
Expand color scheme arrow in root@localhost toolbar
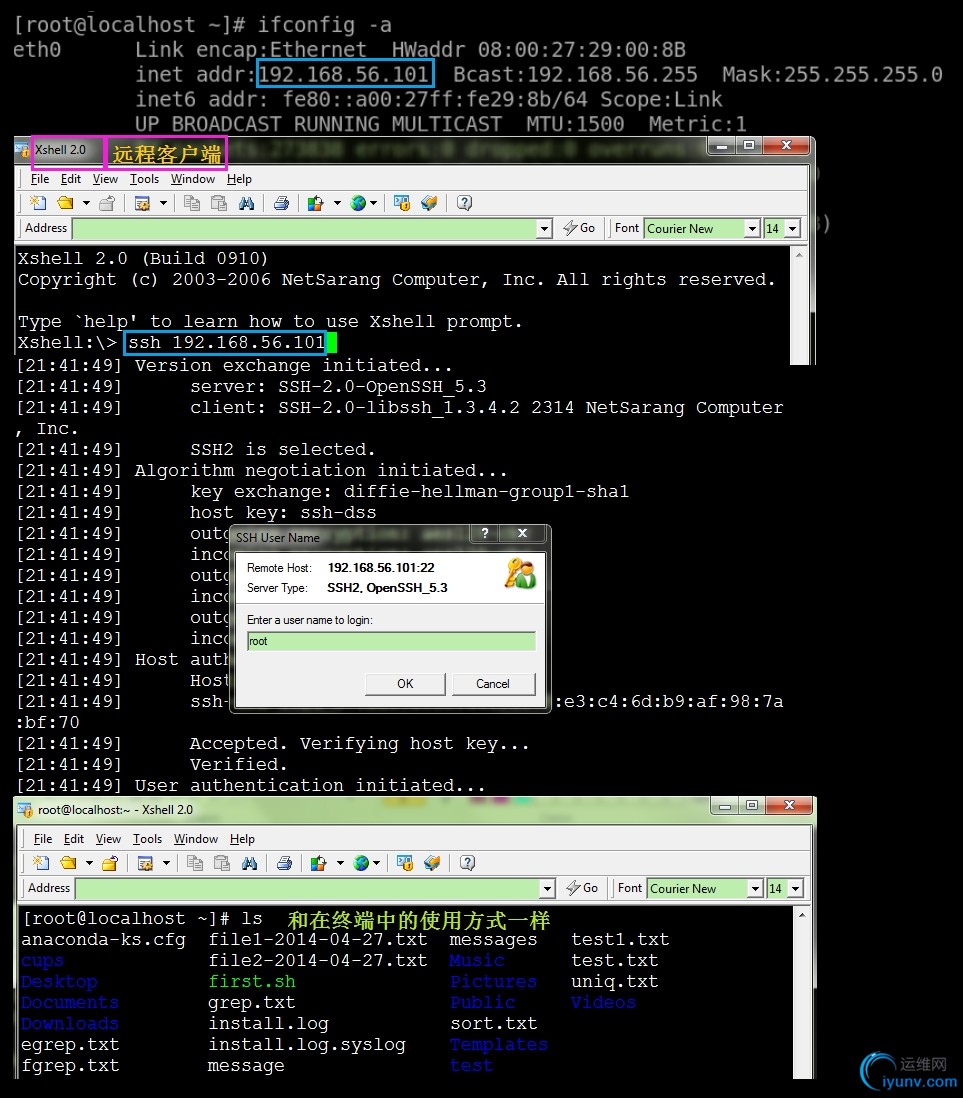340,863
